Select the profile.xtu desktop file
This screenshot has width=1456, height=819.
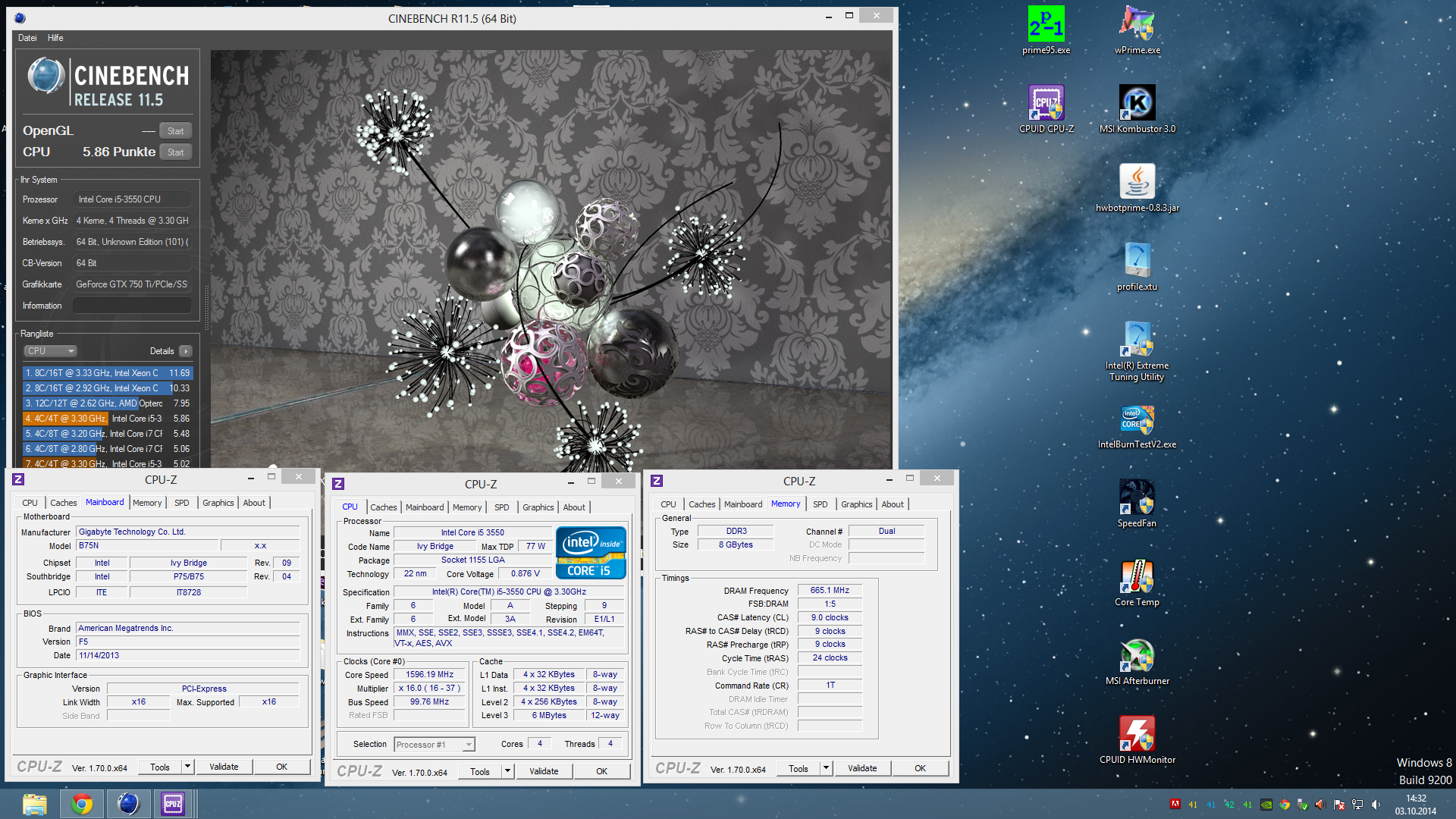(1137, 267)
